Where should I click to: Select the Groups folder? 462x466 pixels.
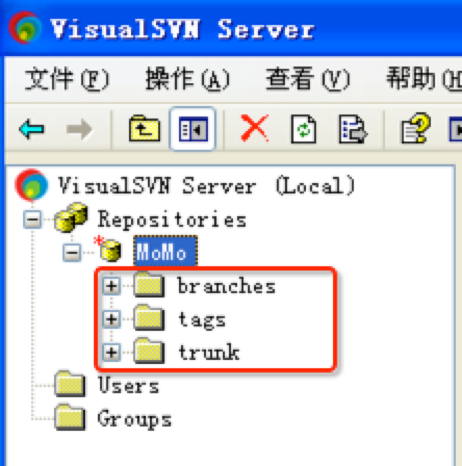tap(113, 418)
